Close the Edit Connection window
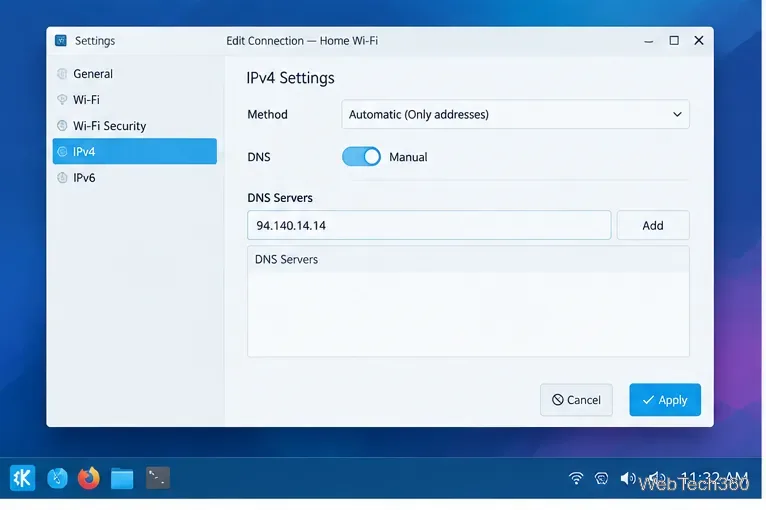This screenshot has height=510, width=766. [699, 41]
